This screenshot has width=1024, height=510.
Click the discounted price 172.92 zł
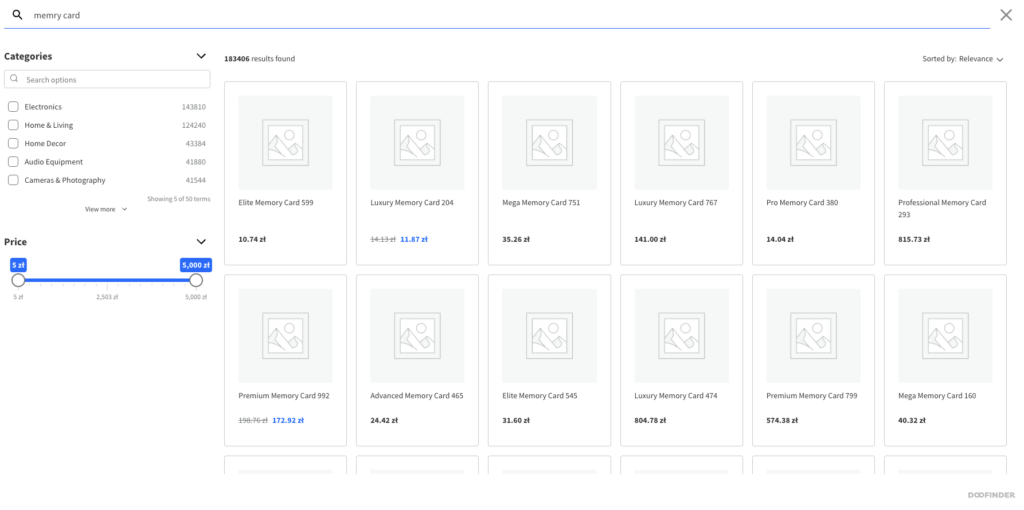point(288,421)
